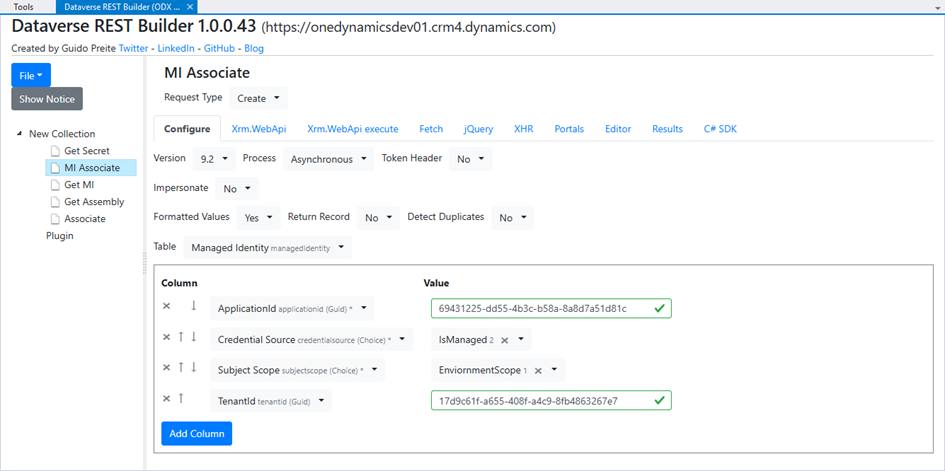The image size is (945, 471).
Task: Switch to the Xrm.WebApi tab
Action: pyautogui.click(x=259, y=129)
